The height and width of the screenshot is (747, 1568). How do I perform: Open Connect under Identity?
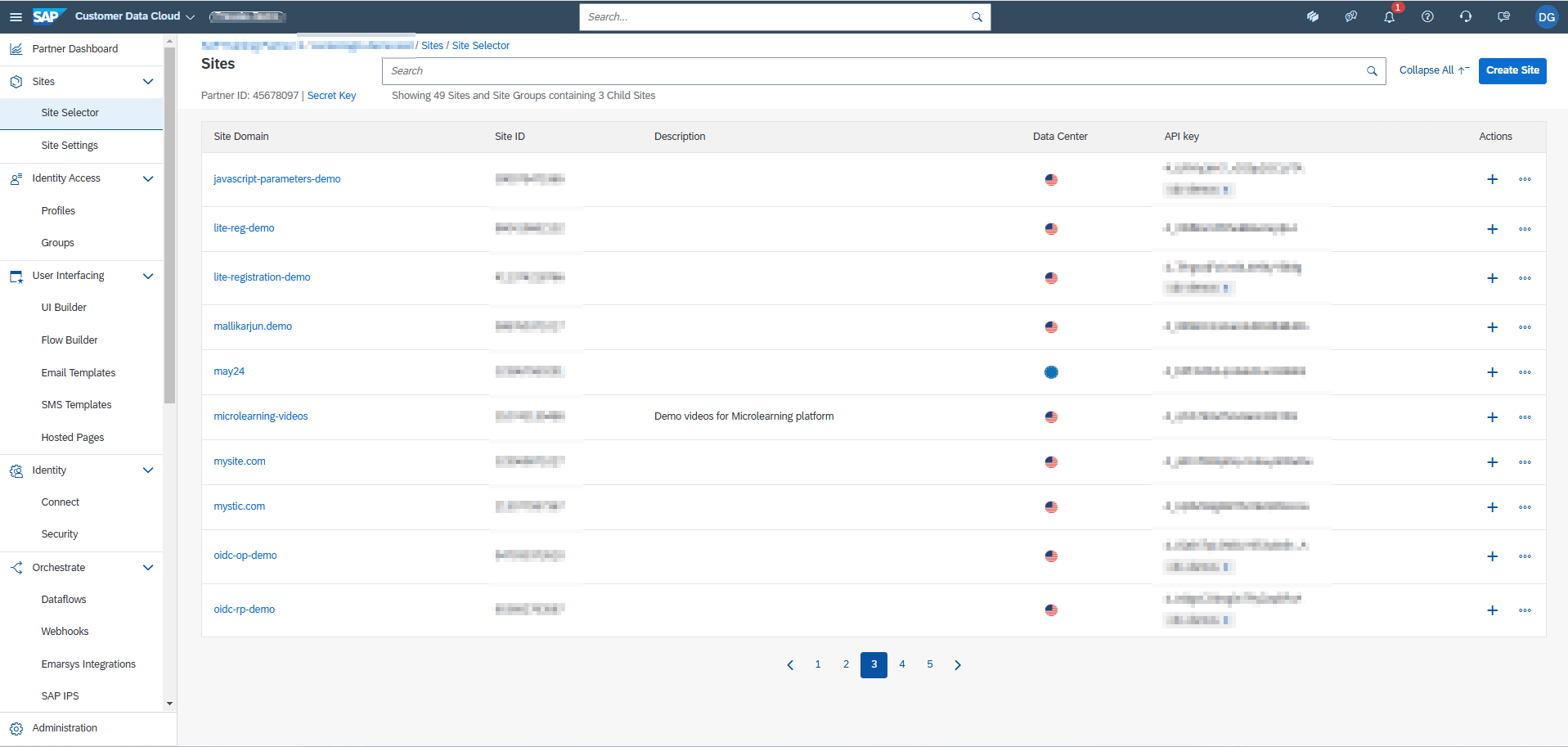pyautogui.click(x=61, y=502)
